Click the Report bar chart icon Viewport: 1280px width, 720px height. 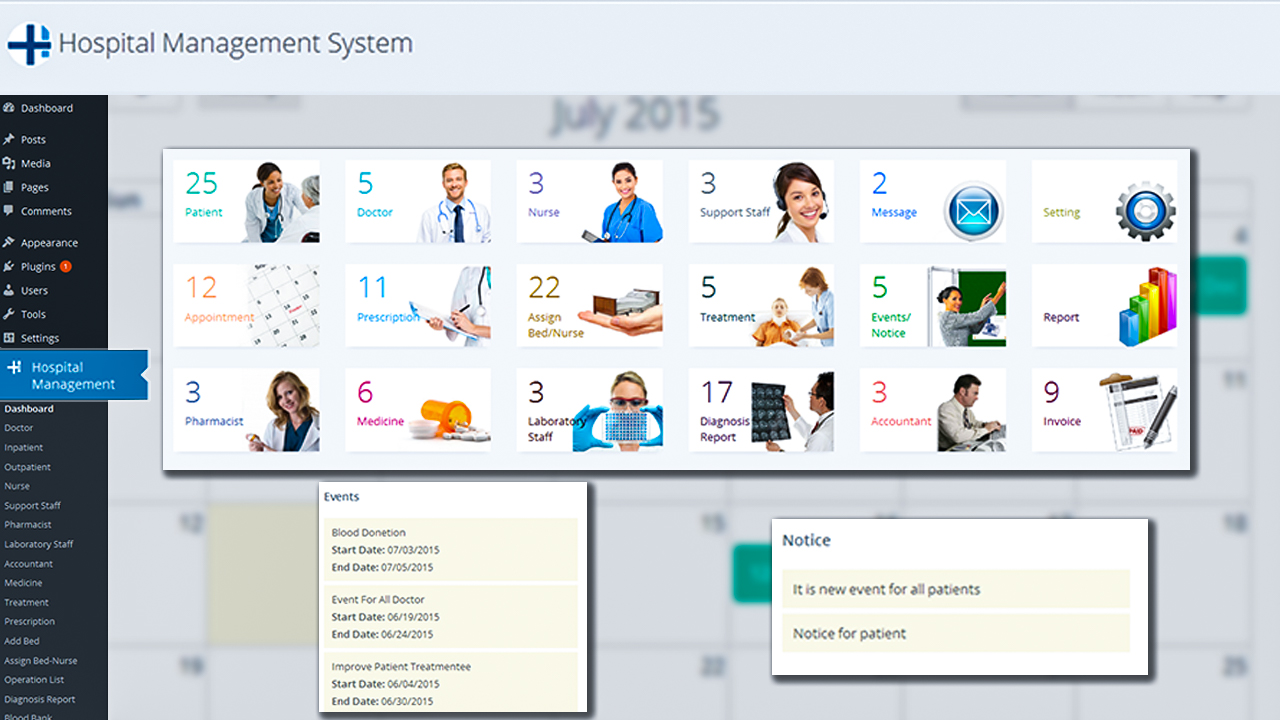(x=1147, y=306)
